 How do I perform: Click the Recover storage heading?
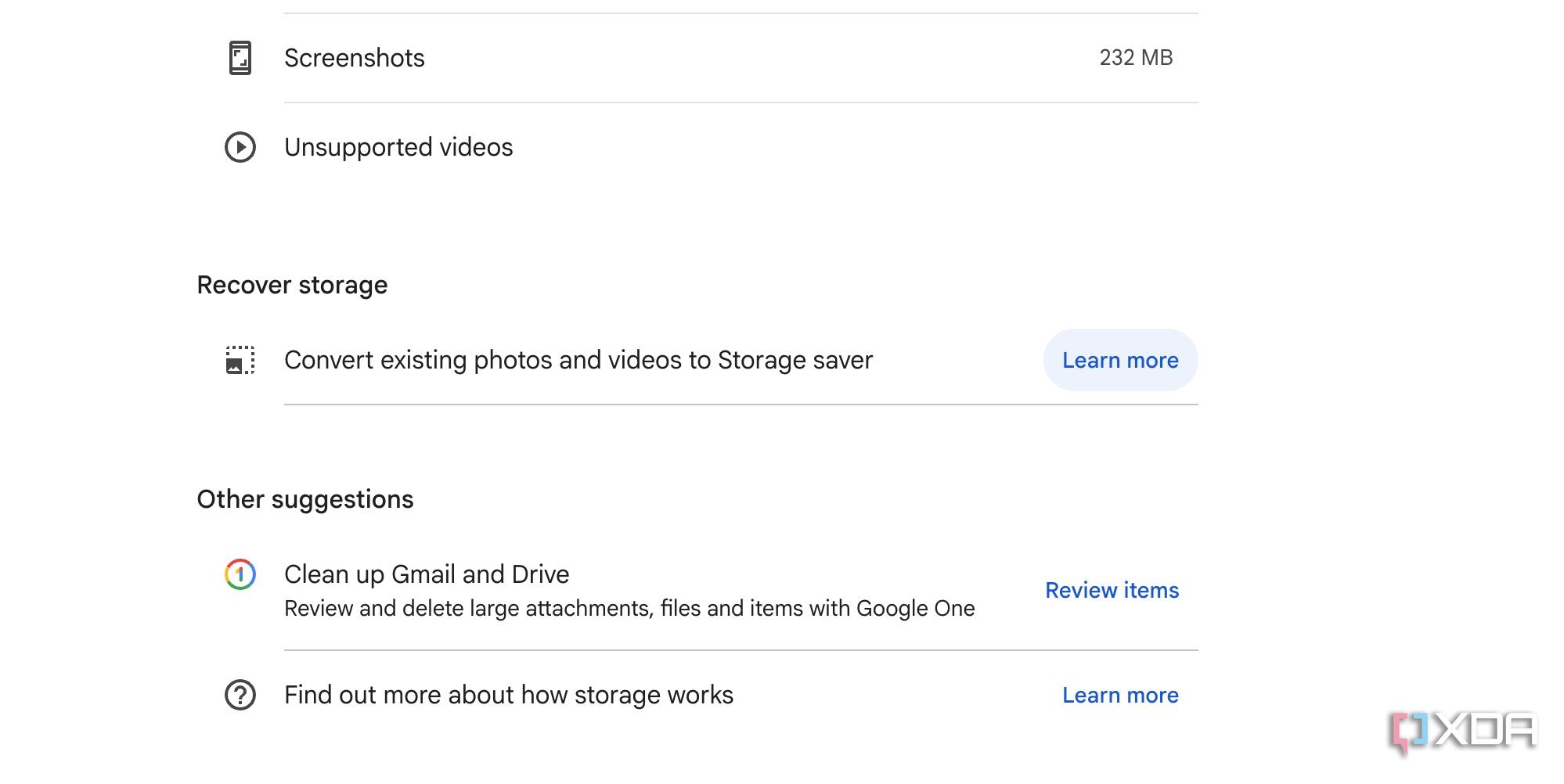292,285
